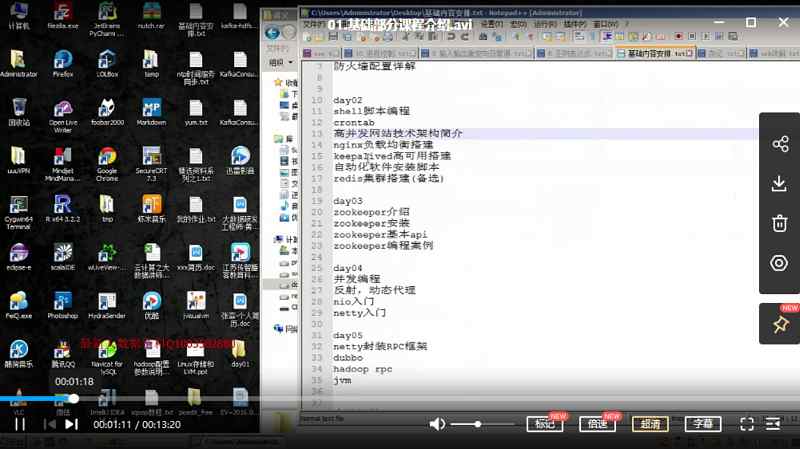Download the video using the download icon

coord(780,184)
